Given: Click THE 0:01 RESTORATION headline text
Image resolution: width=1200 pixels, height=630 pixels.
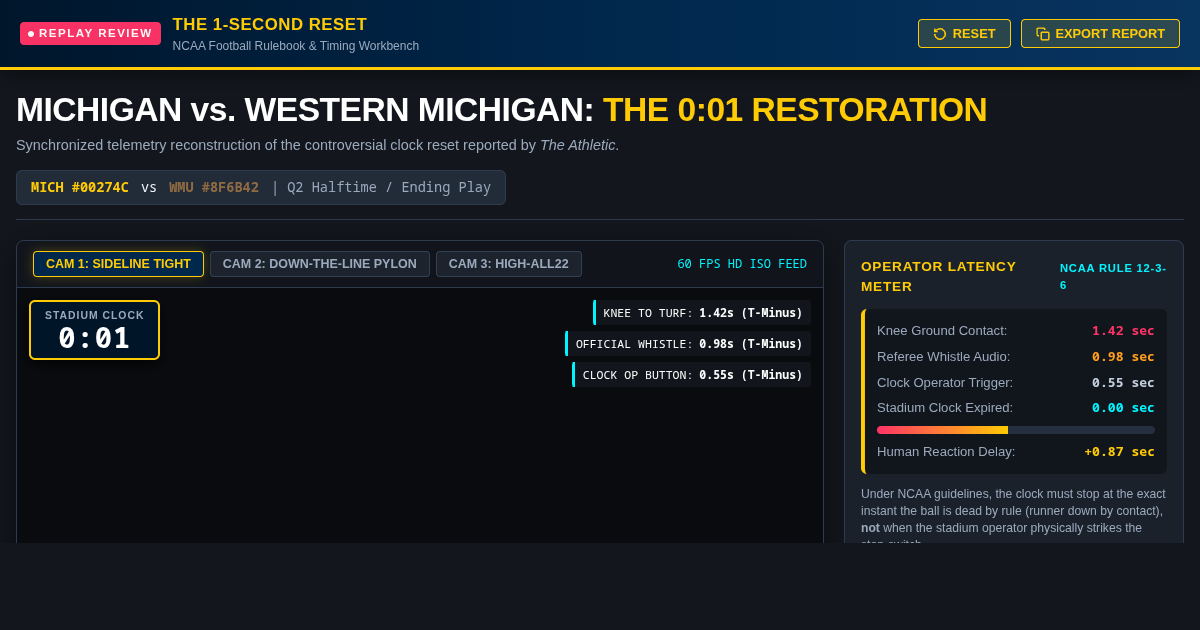Looking at the screenshot, I should [x=795, y=109].
